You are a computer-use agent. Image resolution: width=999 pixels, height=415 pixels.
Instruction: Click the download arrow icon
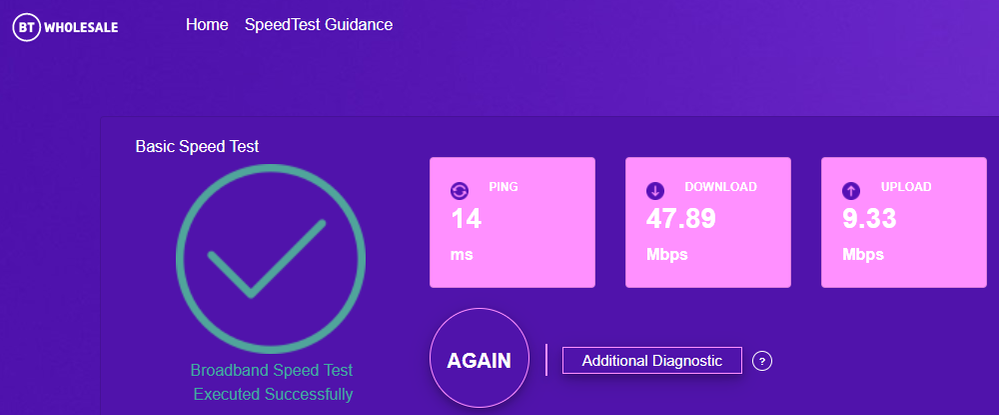pos(655,190)
